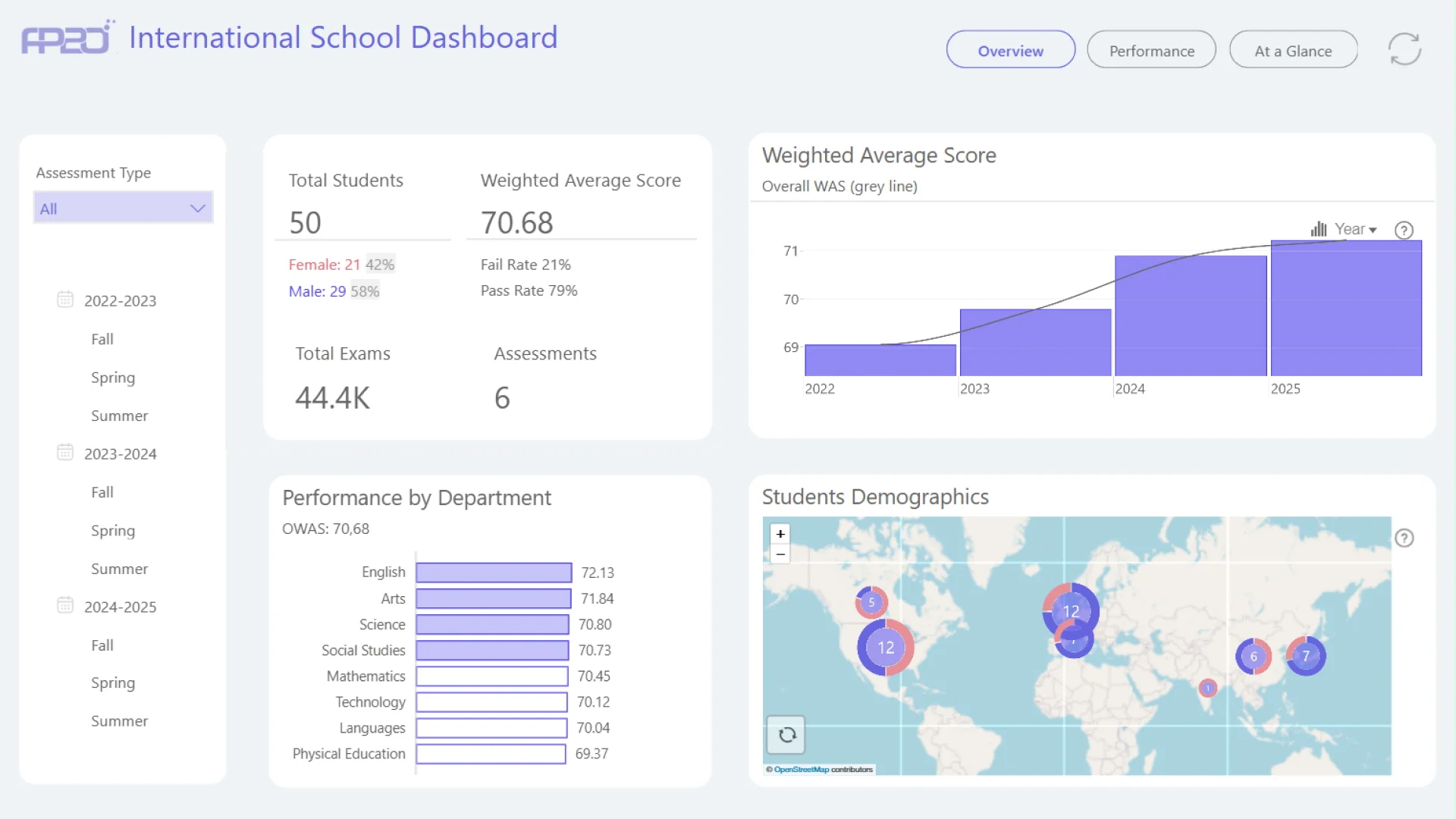Switch to the Performance tab
1456x819 pixels.
1151,51
